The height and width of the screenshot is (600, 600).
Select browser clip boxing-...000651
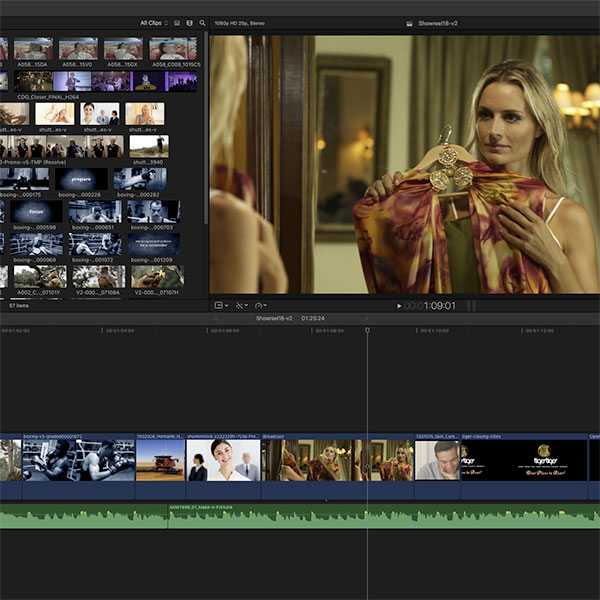click(95, 212)
